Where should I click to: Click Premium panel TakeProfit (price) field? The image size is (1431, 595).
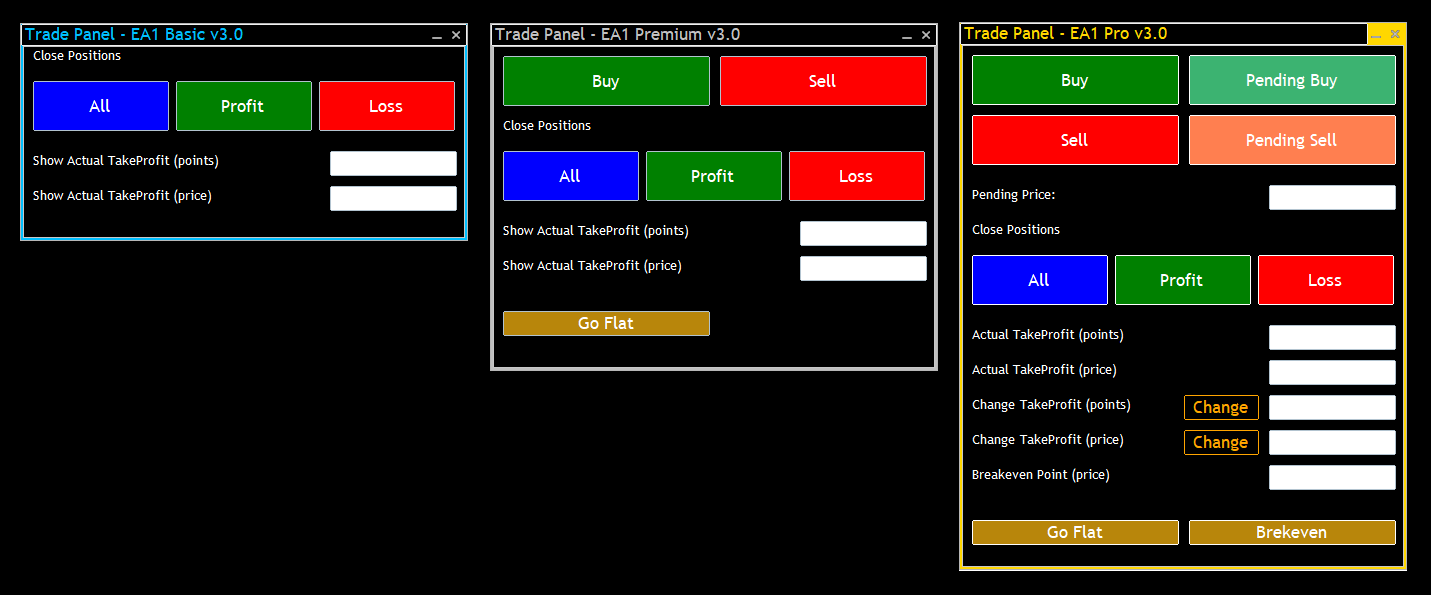863,268
